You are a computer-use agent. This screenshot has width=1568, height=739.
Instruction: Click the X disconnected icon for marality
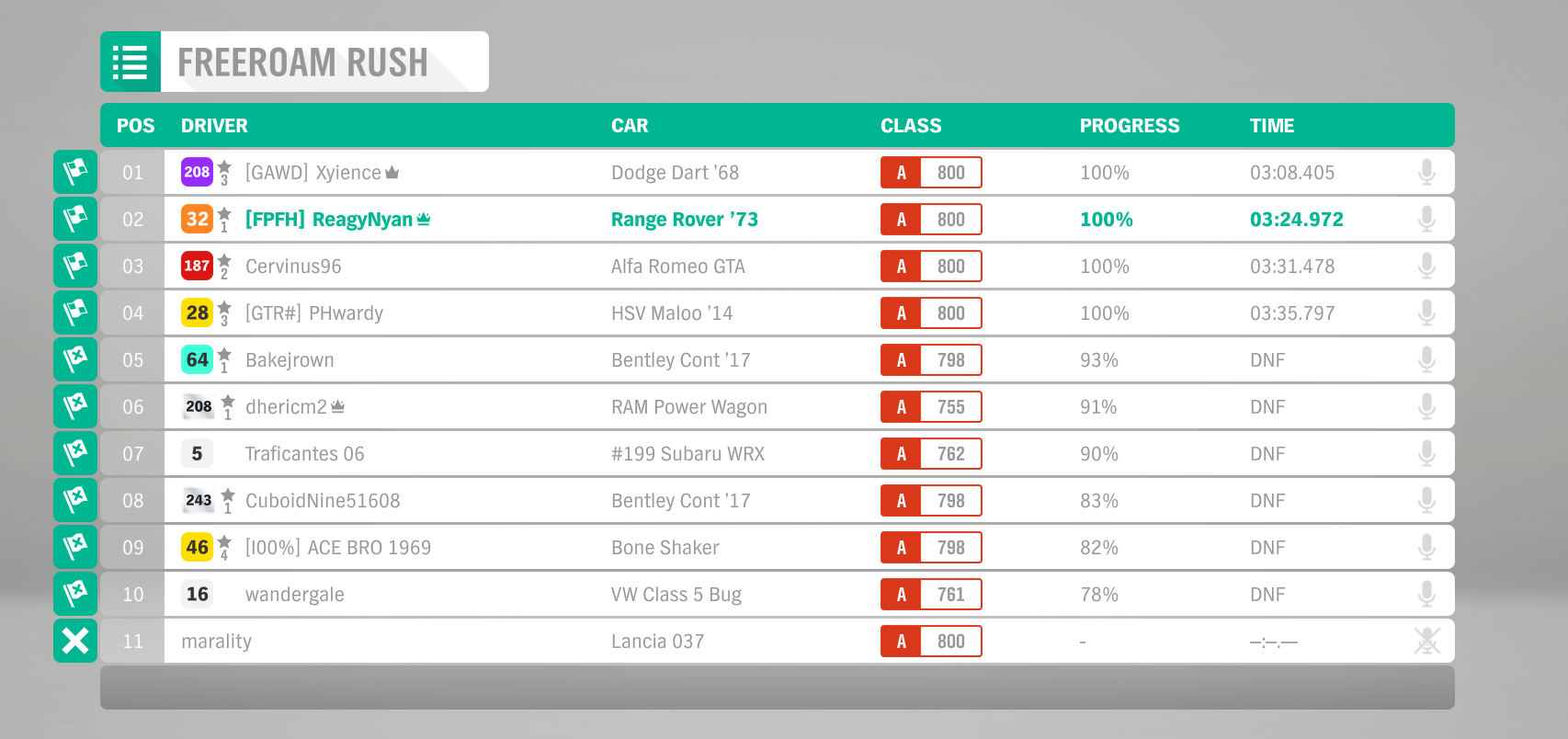(75, 641)
